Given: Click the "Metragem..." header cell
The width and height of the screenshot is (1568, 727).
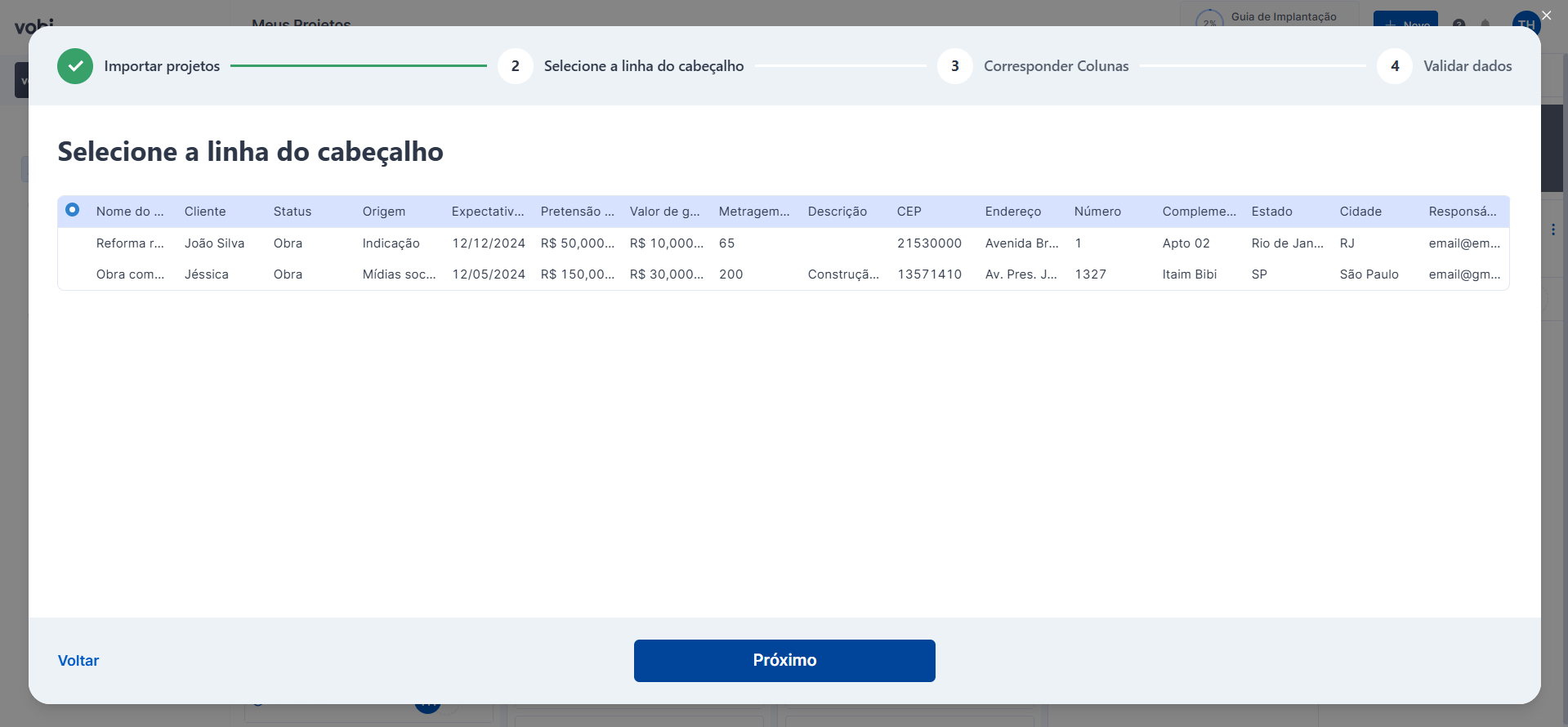Looking at the screenshot, I should [x=754, y=212].
